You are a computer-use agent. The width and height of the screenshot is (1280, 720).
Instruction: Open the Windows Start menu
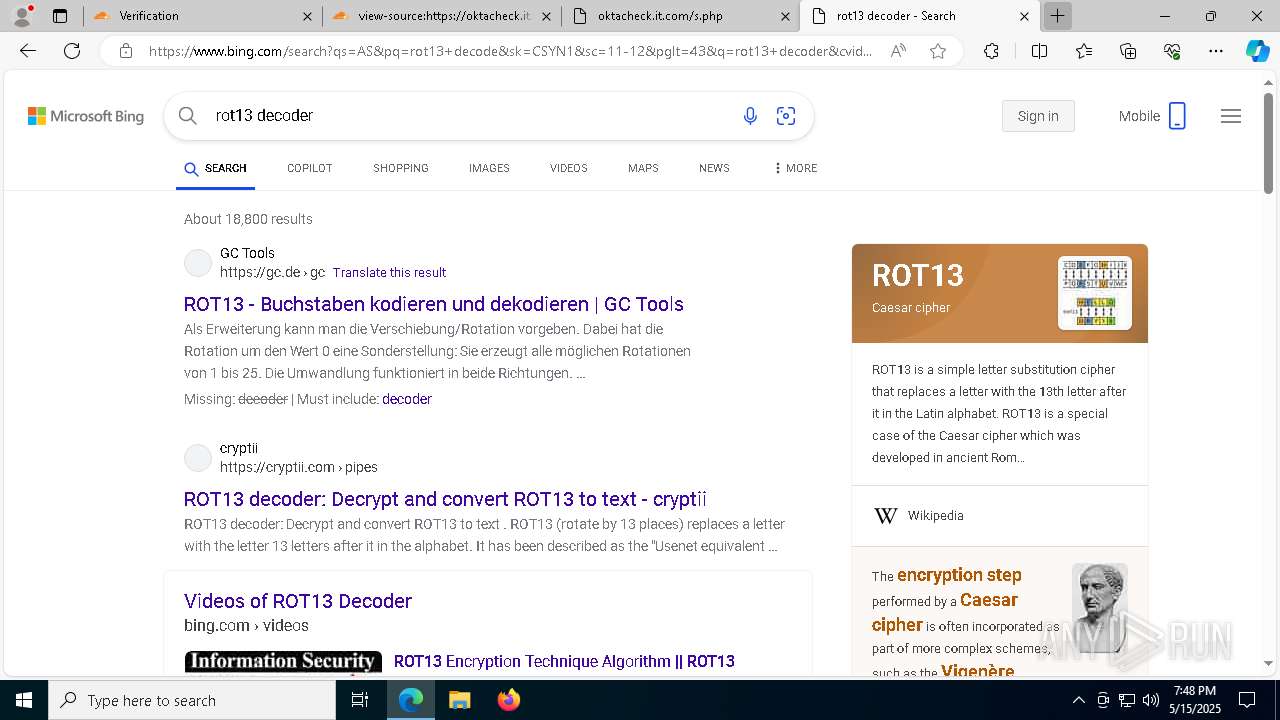24,700
